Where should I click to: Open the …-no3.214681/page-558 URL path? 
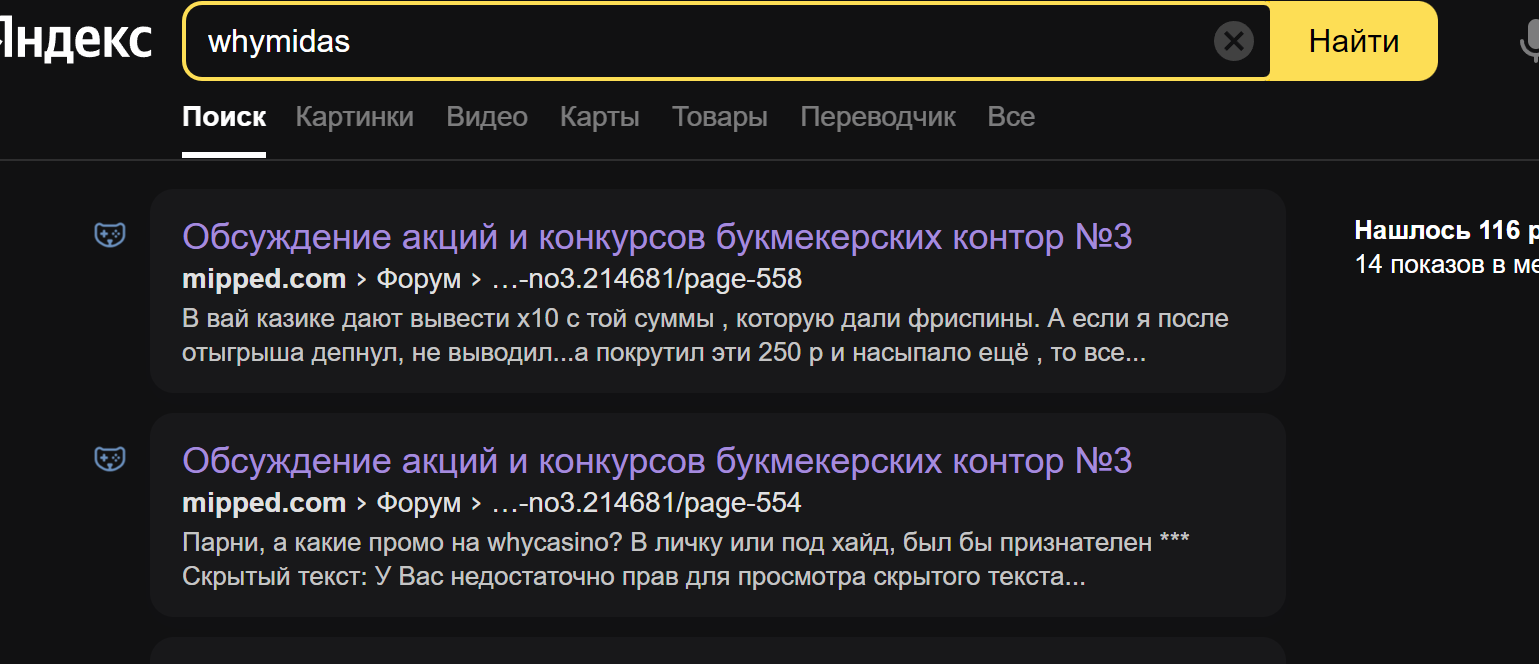pyautogui.click(x=647, y=279)
